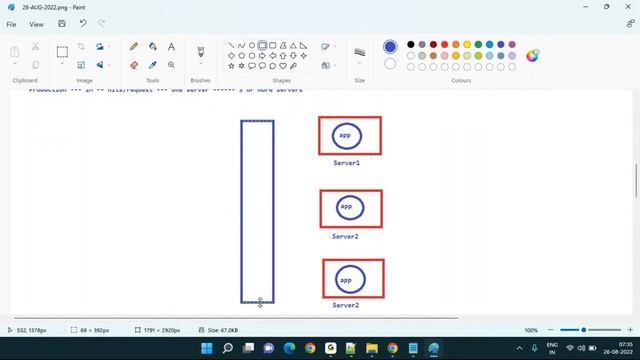Screen dimensions: 640x360
Task: Select the Lightning bolt shape
Action: coord(293,66)
